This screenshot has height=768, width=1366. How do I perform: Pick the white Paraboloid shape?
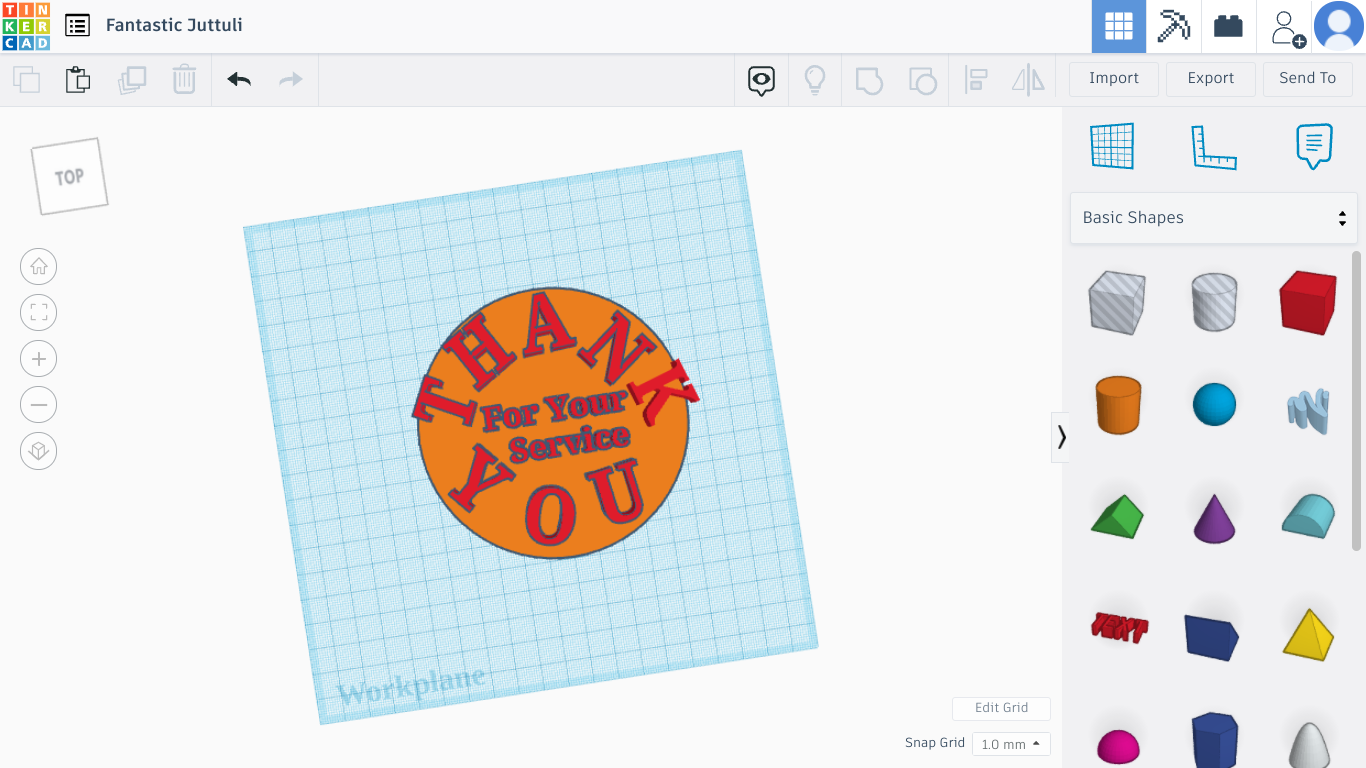tap(1308, 744)
